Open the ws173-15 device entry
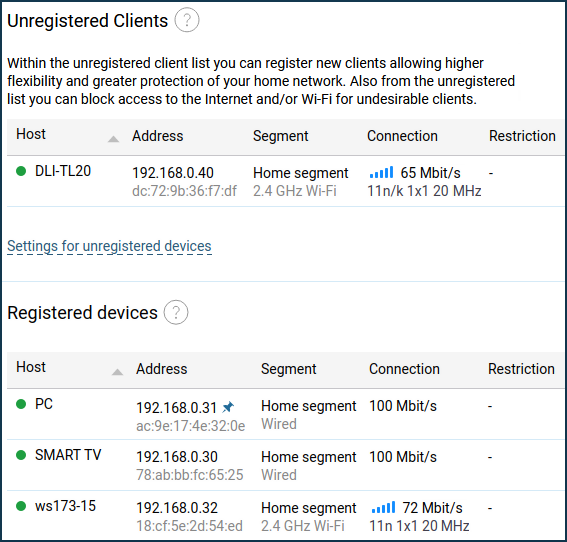The width and height of the screenshot is (567, 542). [286, 516]
